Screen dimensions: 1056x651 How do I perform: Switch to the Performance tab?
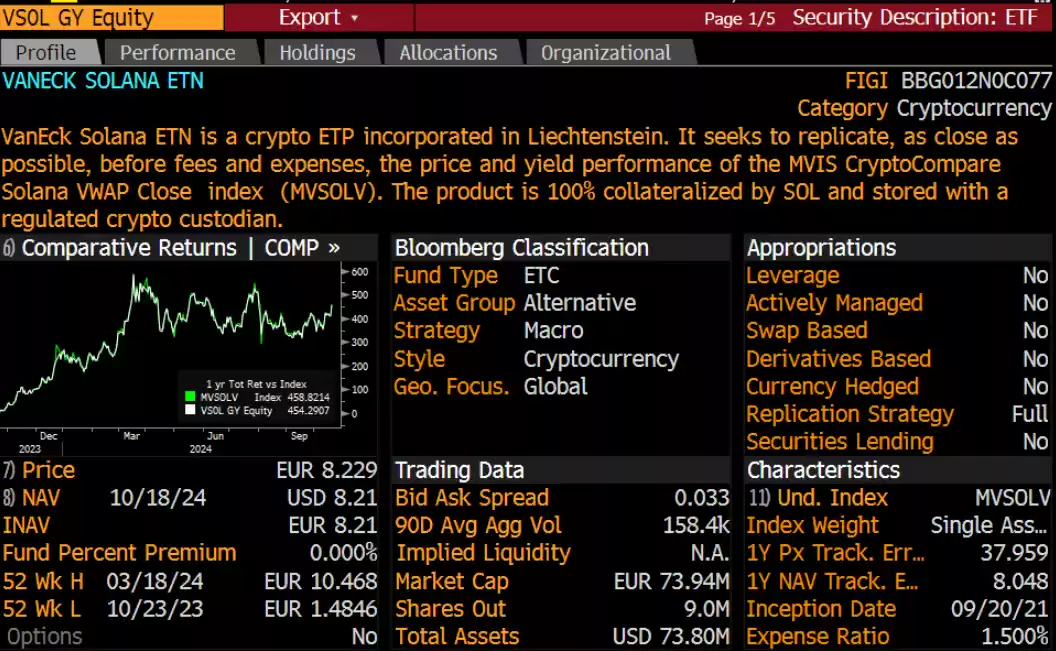(178, 53)
